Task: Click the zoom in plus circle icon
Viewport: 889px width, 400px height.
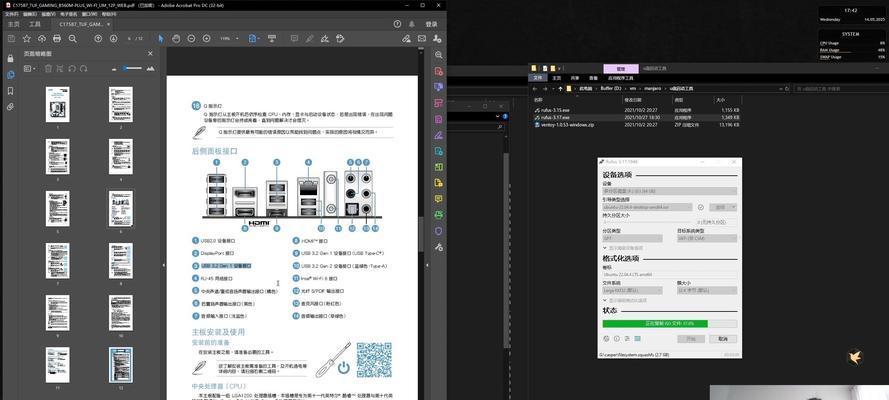Action: 206,39
